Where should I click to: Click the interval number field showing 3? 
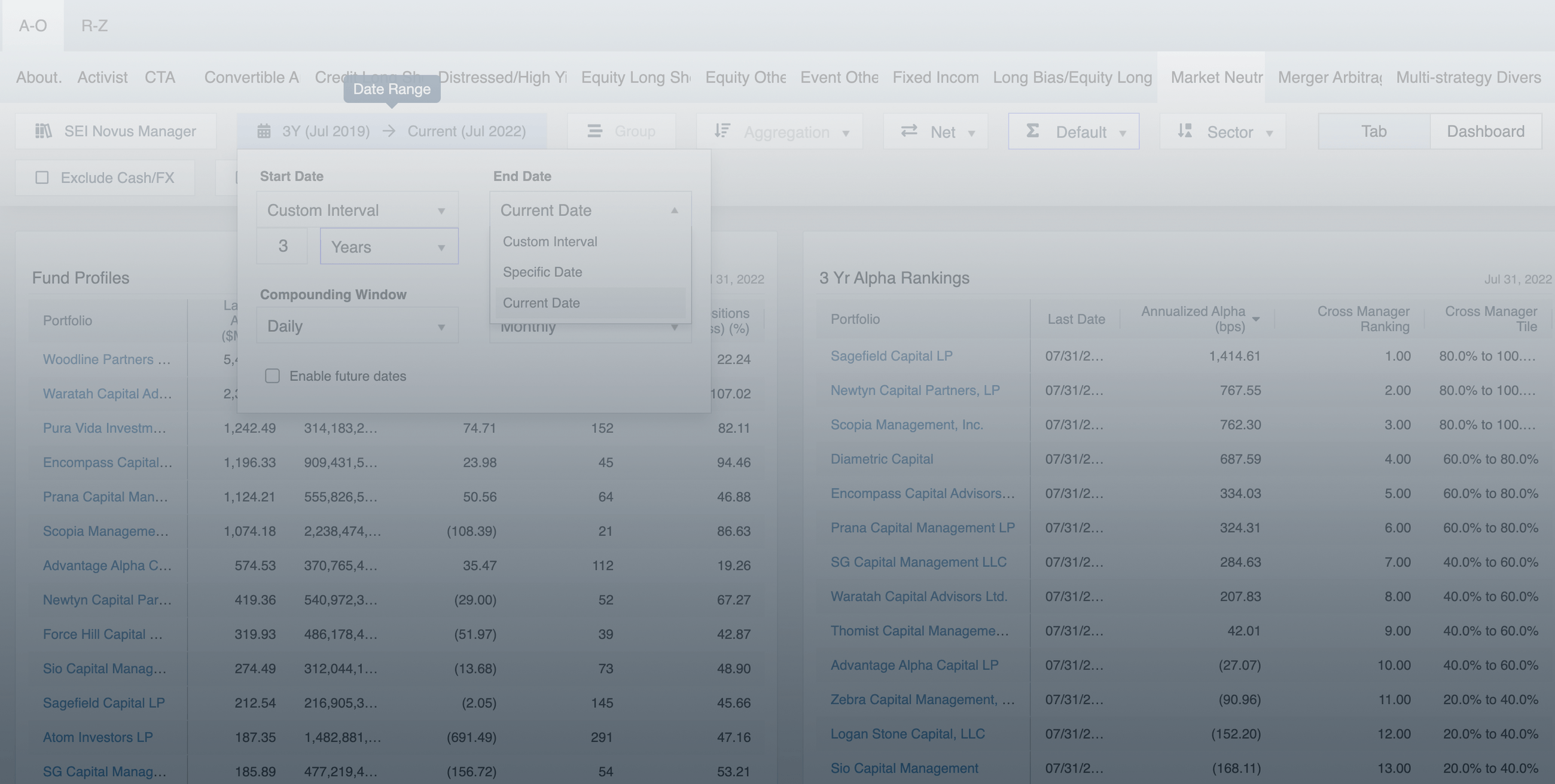[282, 246]
